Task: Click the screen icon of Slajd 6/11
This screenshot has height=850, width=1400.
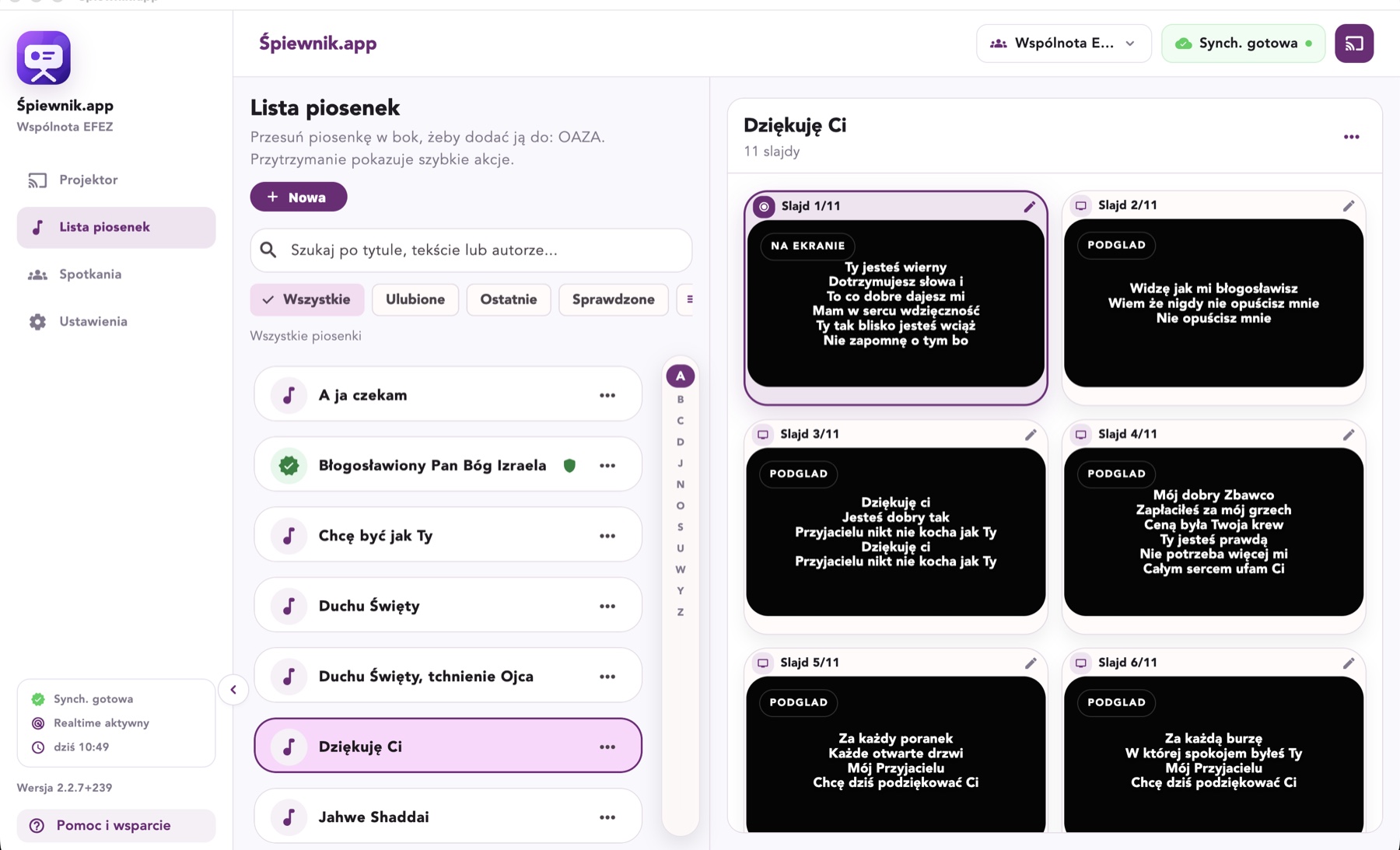Action: click(1081, 663)
